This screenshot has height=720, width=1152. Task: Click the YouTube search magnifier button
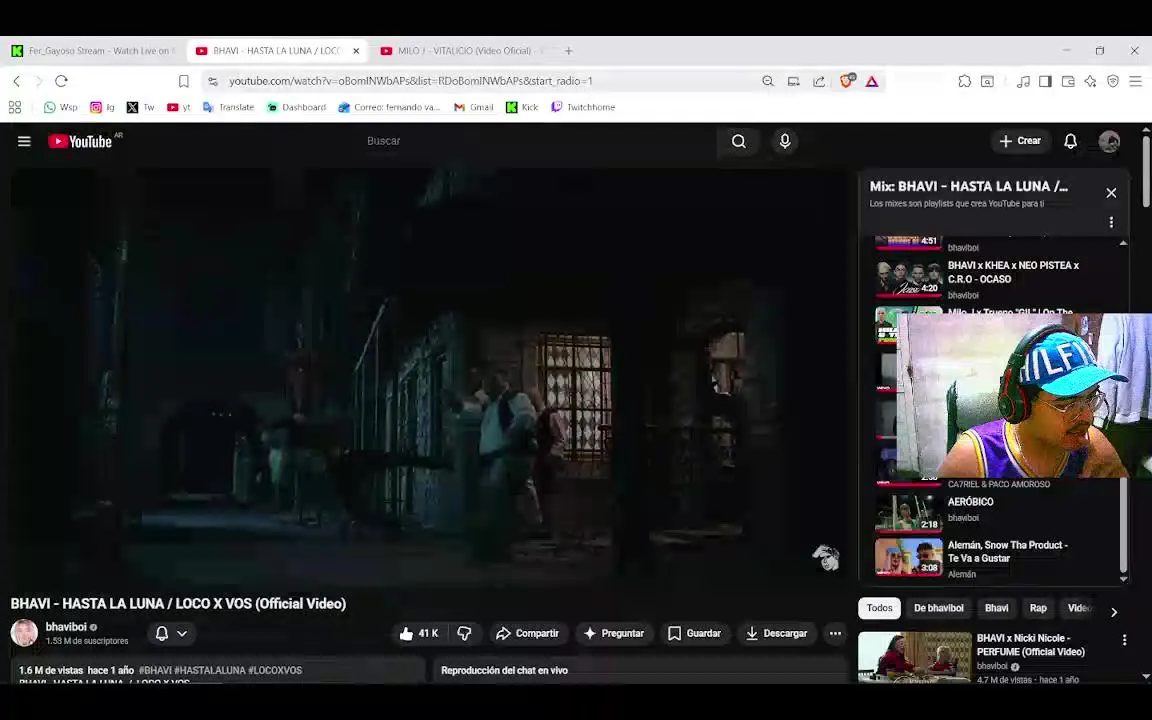pos(738,141)
